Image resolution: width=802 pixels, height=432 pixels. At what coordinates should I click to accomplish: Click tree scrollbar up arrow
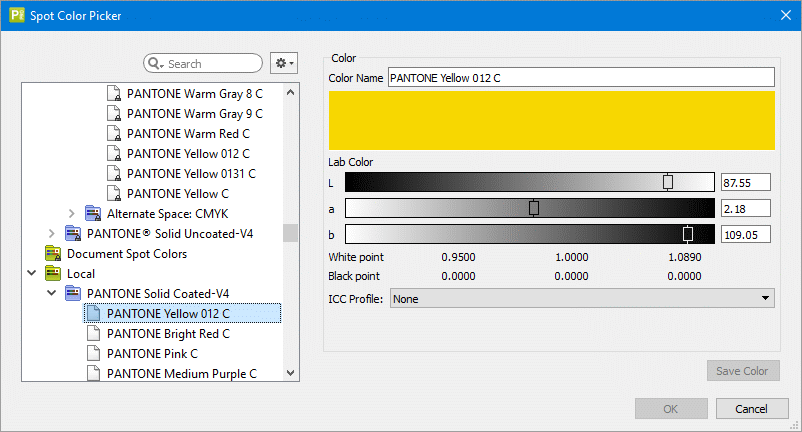coord(291,93)
